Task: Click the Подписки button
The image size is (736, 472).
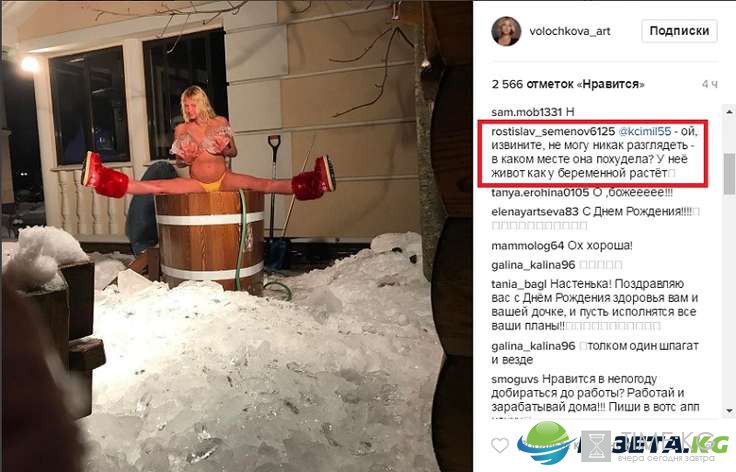Action: point(679,31)
